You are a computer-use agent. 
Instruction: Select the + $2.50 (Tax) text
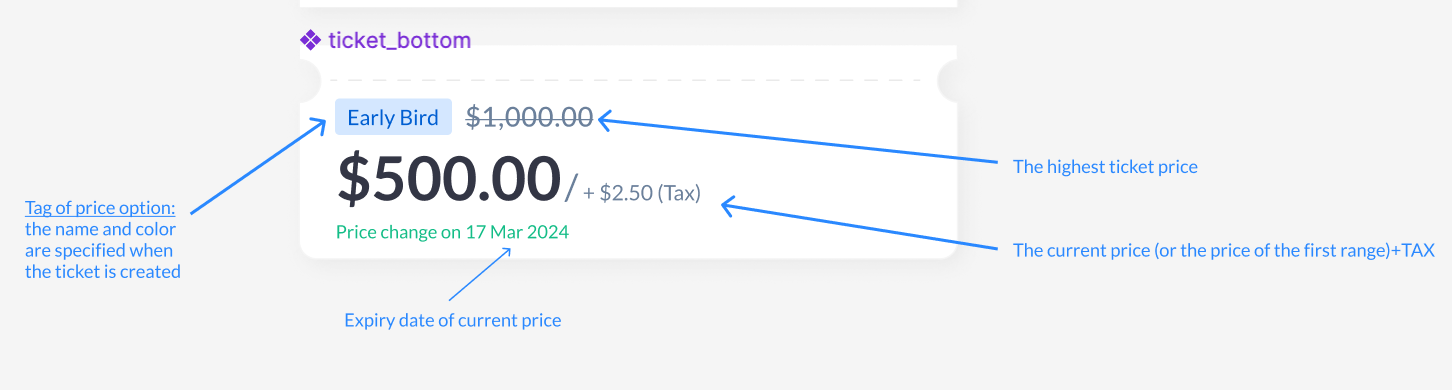pos(642,193)
